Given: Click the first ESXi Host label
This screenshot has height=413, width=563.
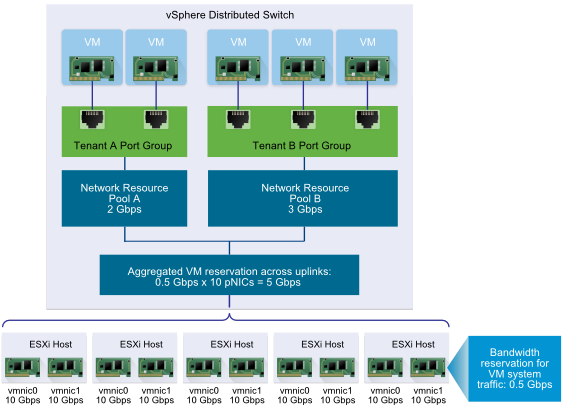Looking at the screenshot, I should pos(51,344).
